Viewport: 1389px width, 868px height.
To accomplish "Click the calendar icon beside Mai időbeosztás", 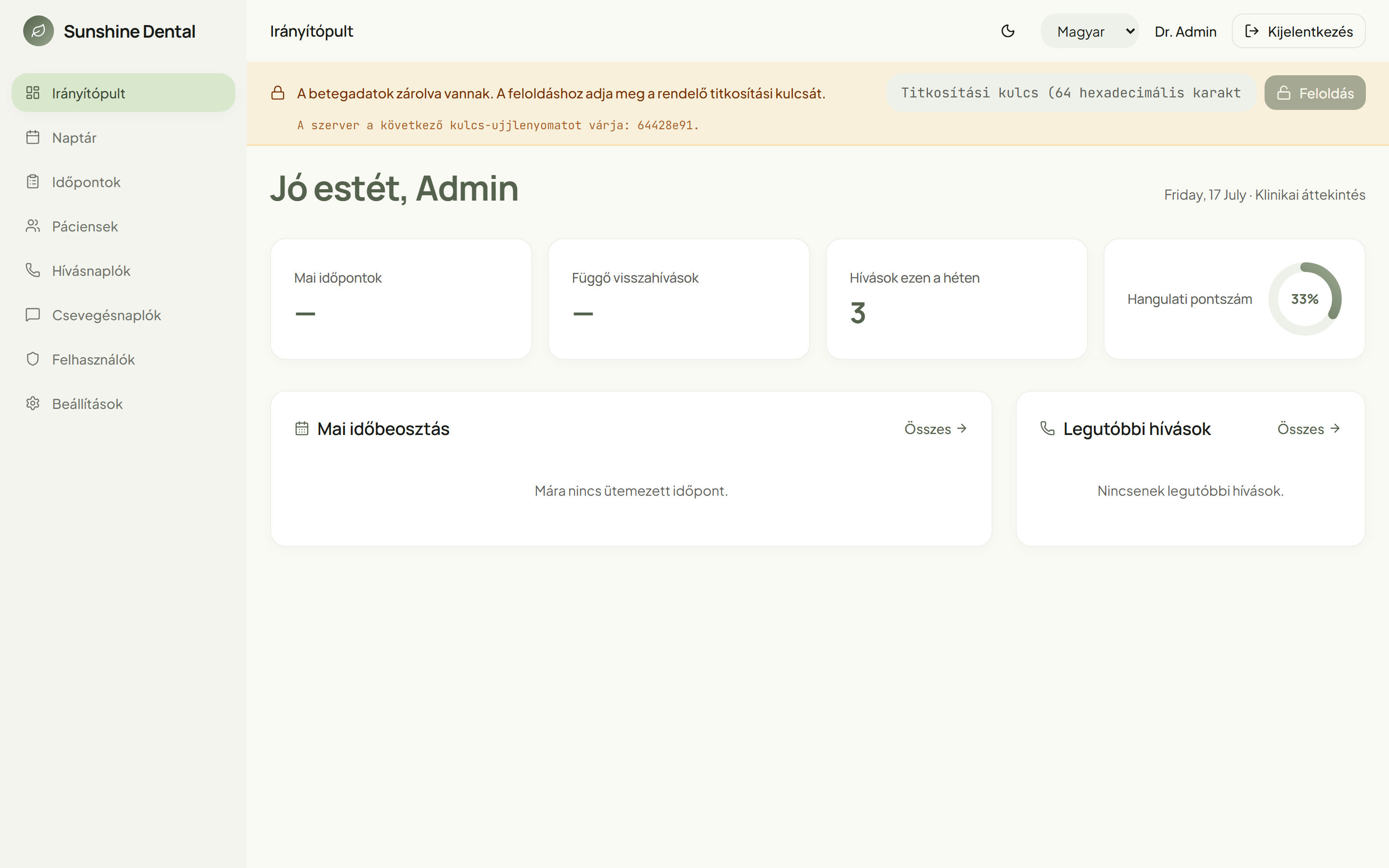I will (x=302, y=428).
